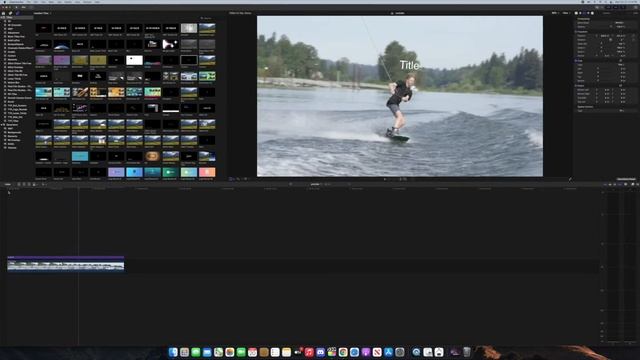Adjust the Crop Bottom slider
Viewport: 640px width, 360px height.
[x=598, y=81]
